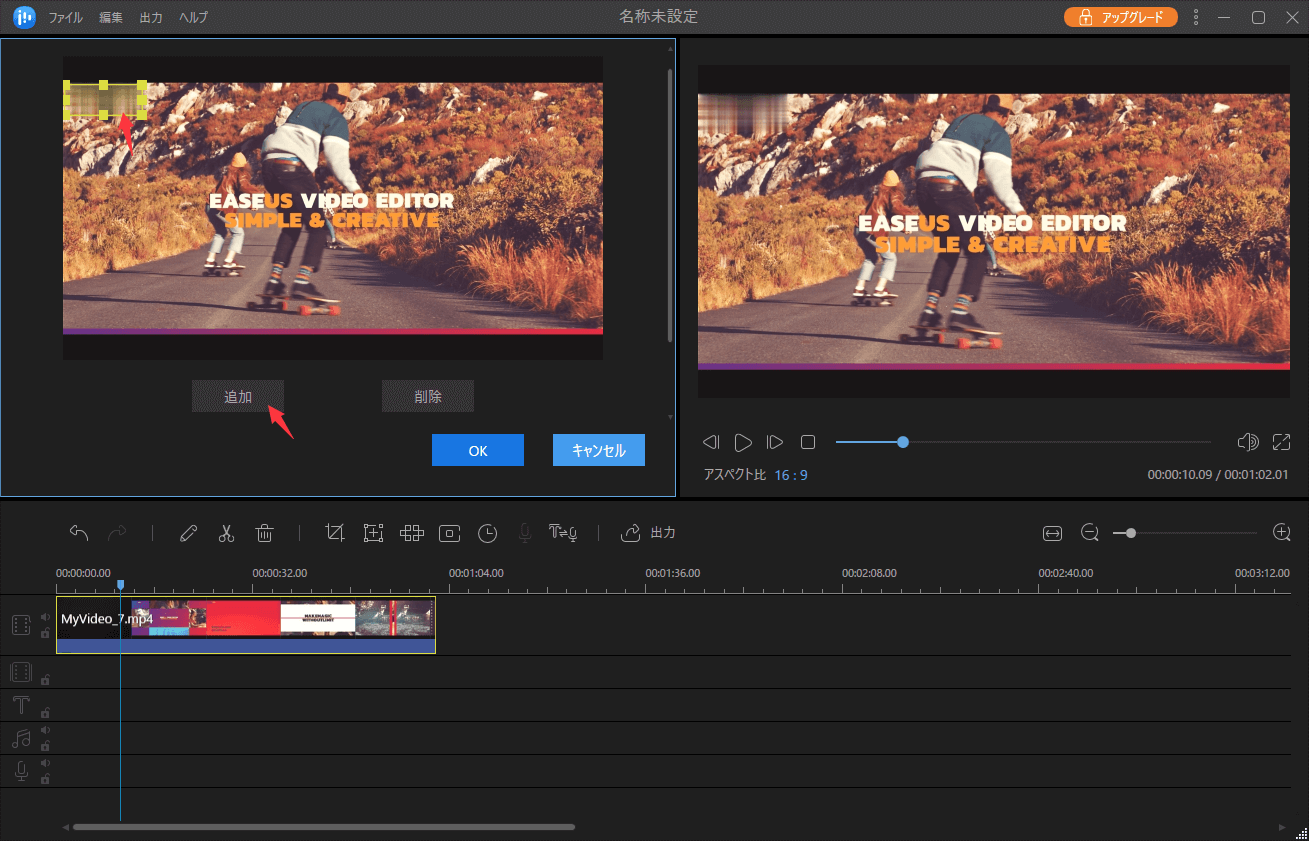Viewport: 1309px width, 841px height.
Task: Click the picture-in-picture track icon
Action: point(21,672)
